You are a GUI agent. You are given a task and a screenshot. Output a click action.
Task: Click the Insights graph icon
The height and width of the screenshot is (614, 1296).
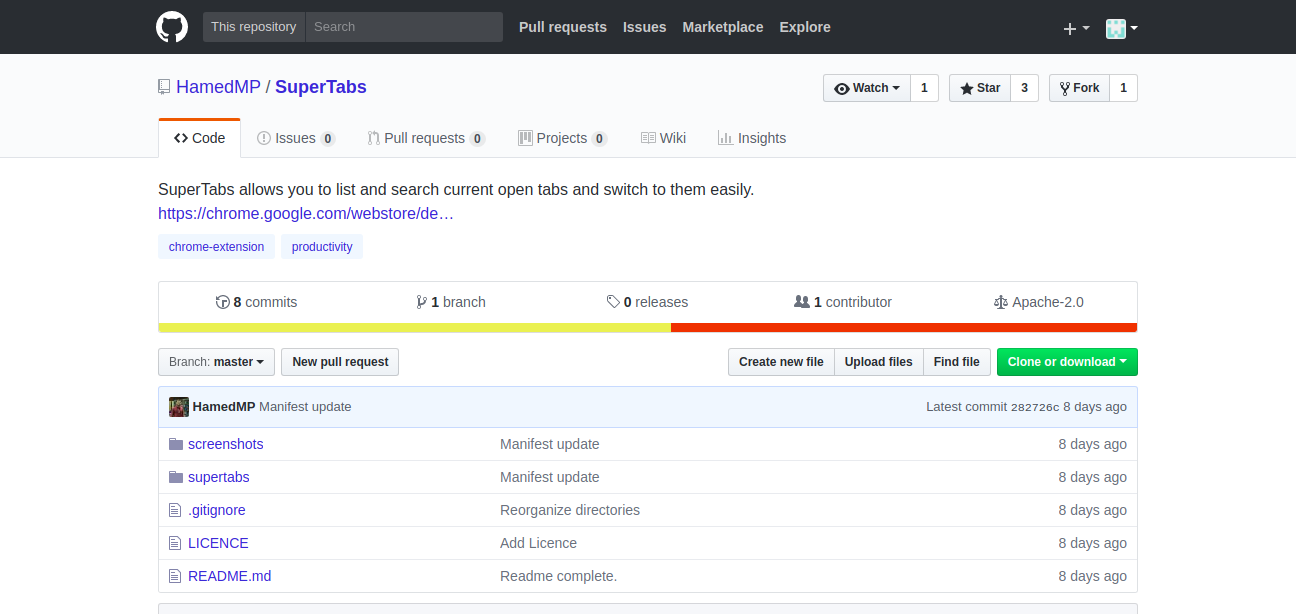(x=725, y=138)
